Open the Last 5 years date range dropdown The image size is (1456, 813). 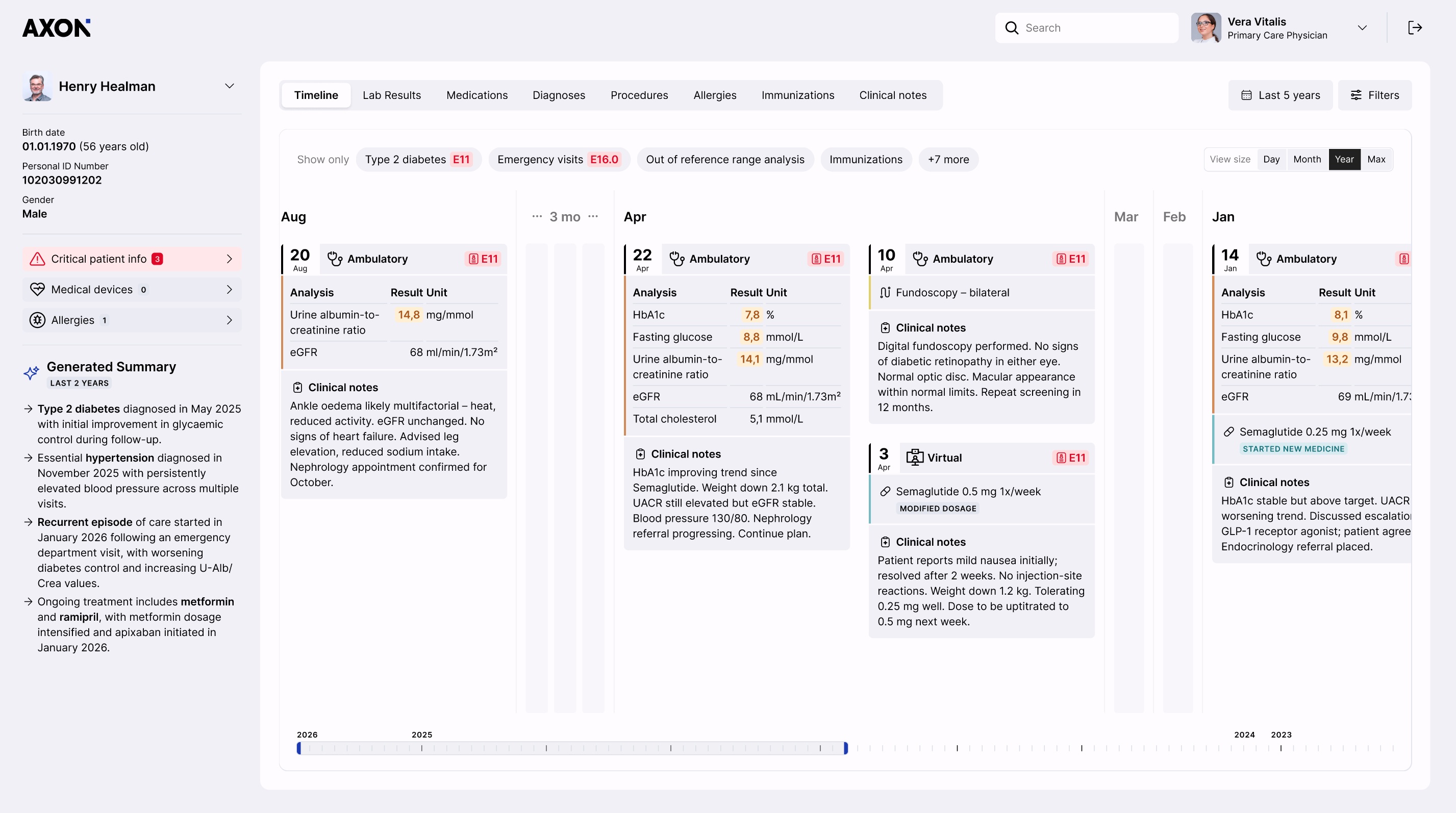(x=1280, y=95)
